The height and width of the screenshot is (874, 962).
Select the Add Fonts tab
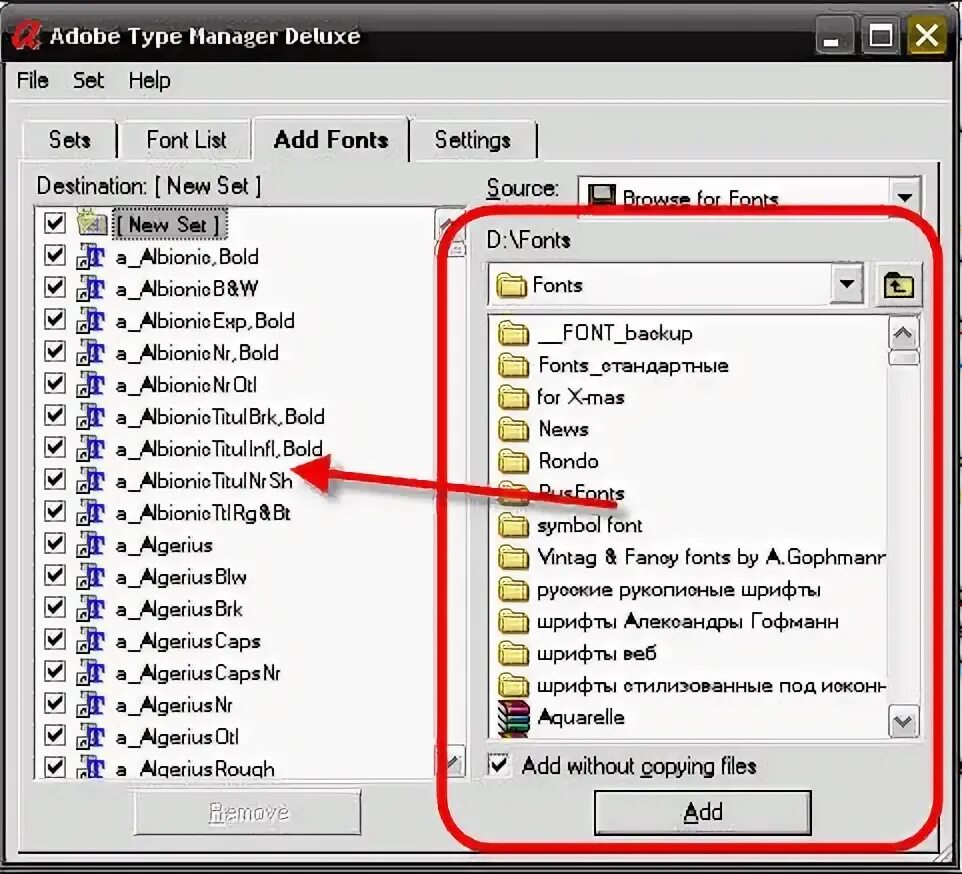pyautogui.click(x=331, y=140)
